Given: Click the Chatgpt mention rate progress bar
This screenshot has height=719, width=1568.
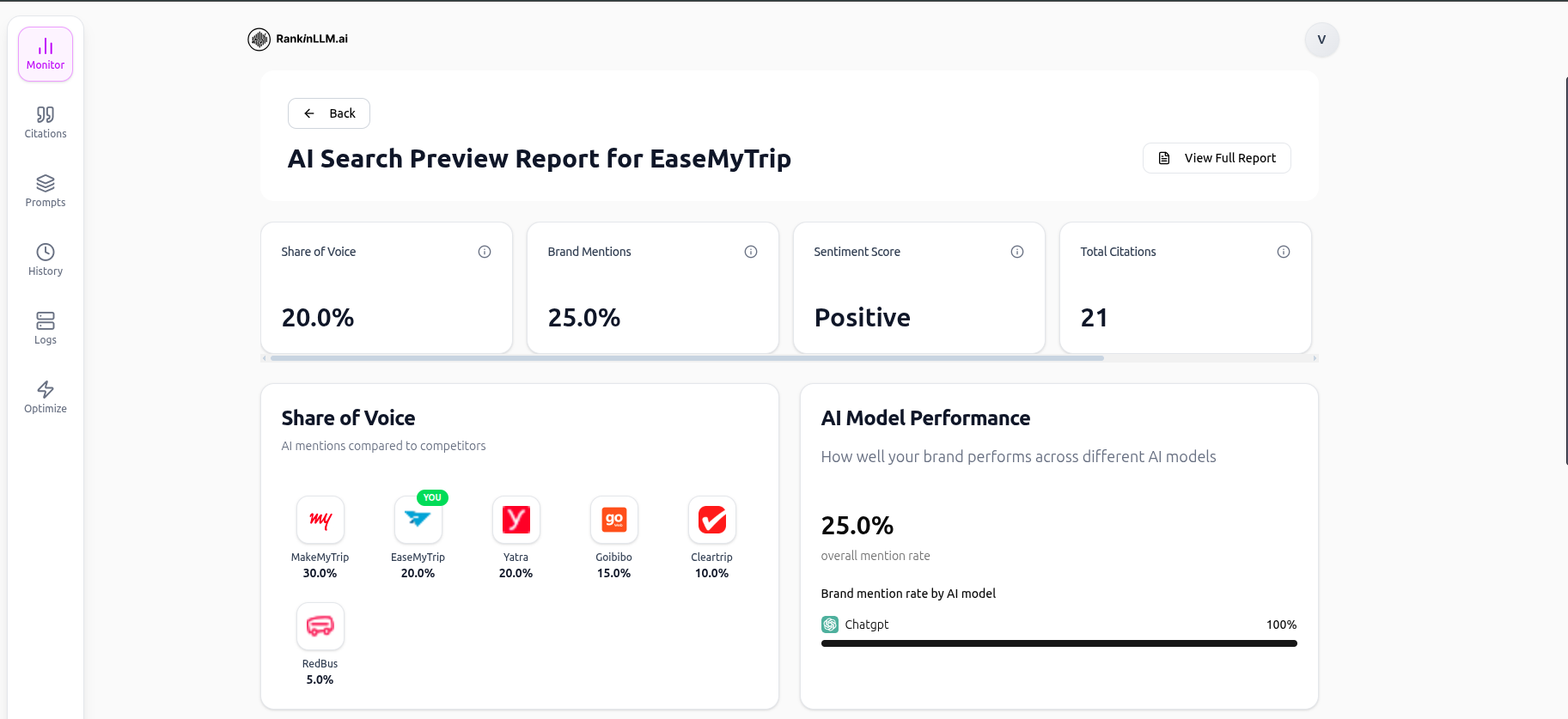Looking at the screenshot, I should click(x=1059, y=643).
